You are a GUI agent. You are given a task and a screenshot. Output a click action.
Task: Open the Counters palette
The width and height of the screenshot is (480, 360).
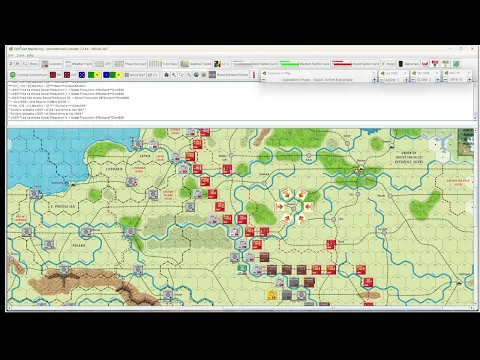(52, 64)
